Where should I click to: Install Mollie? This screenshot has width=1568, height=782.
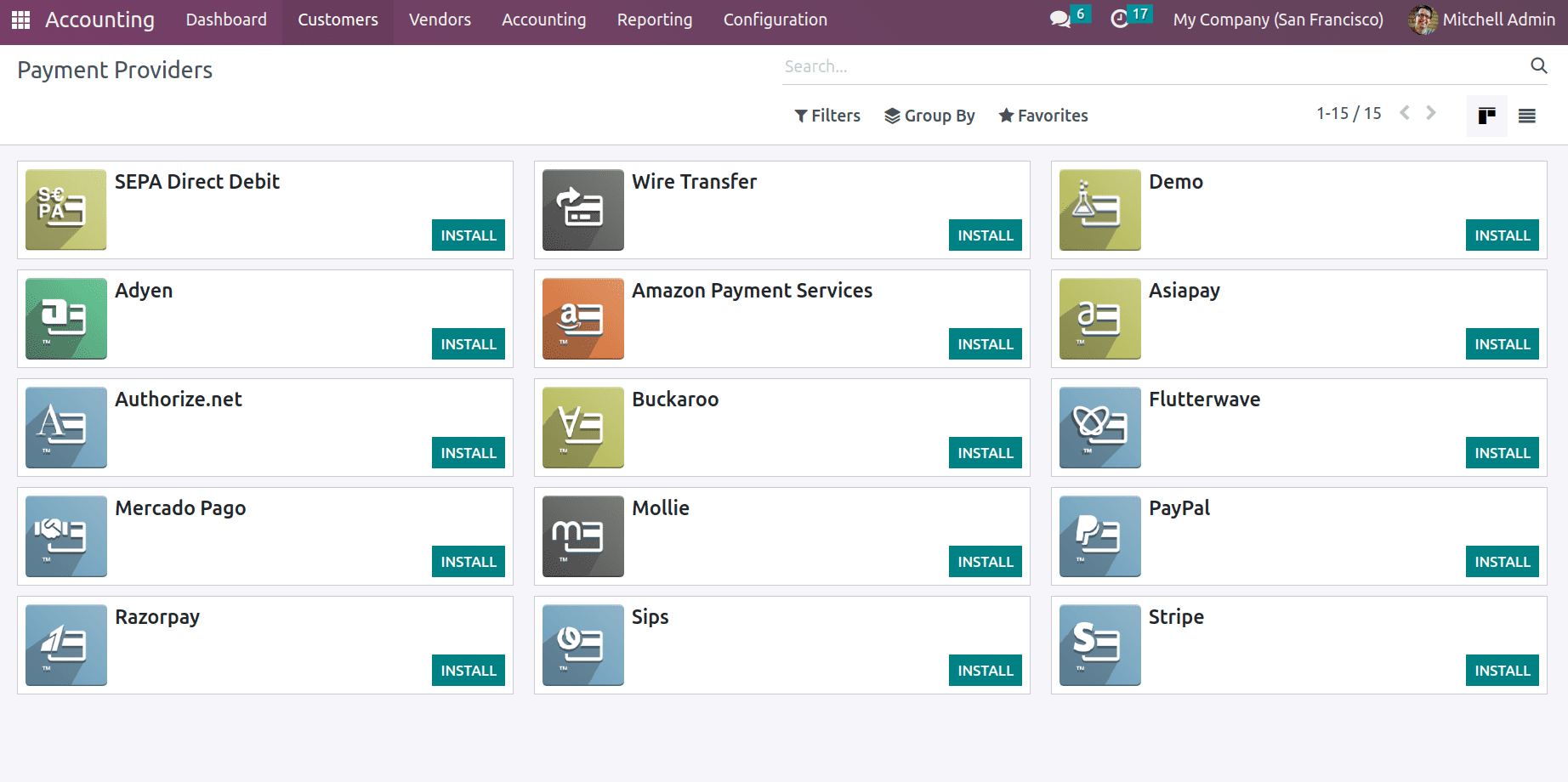pos(986,562)
